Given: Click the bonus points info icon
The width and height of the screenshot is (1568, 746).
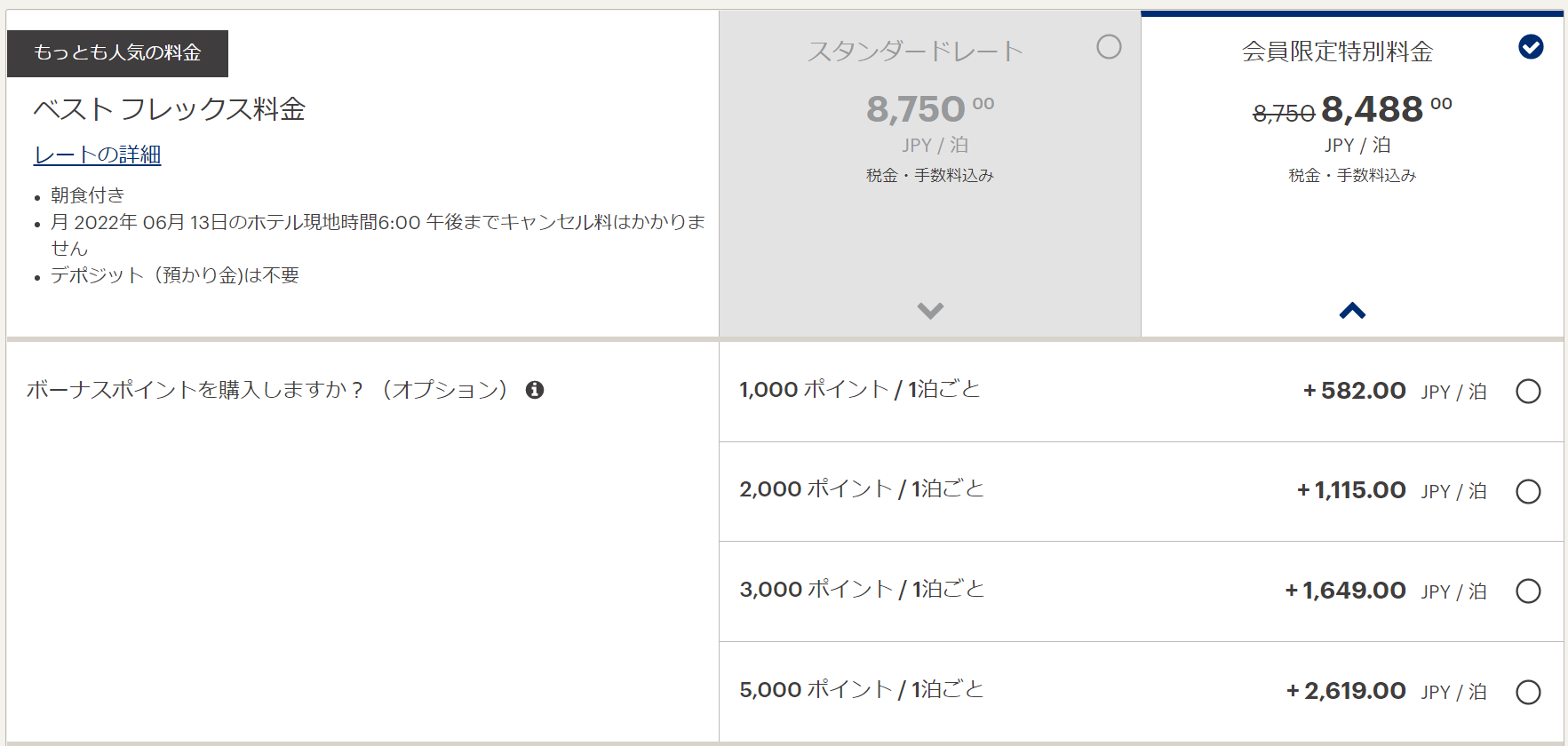Looking at the screenshot, I should pyautogui.click(x=535, y=390).
